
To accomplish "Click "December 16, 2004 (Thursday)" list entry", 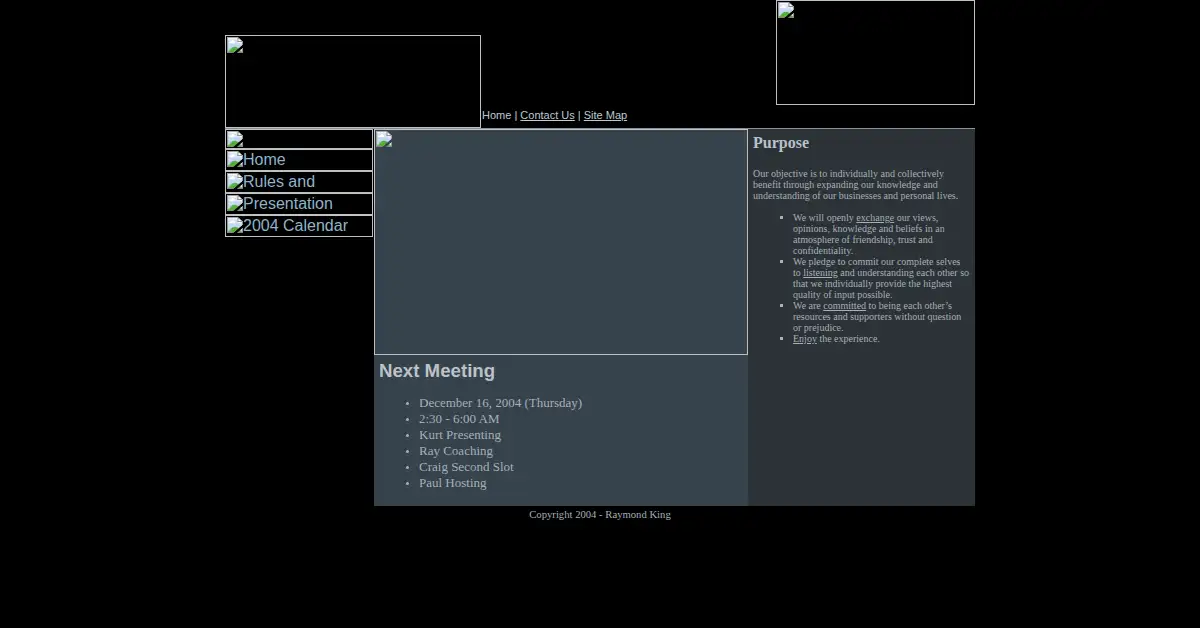I will [500, 403].
